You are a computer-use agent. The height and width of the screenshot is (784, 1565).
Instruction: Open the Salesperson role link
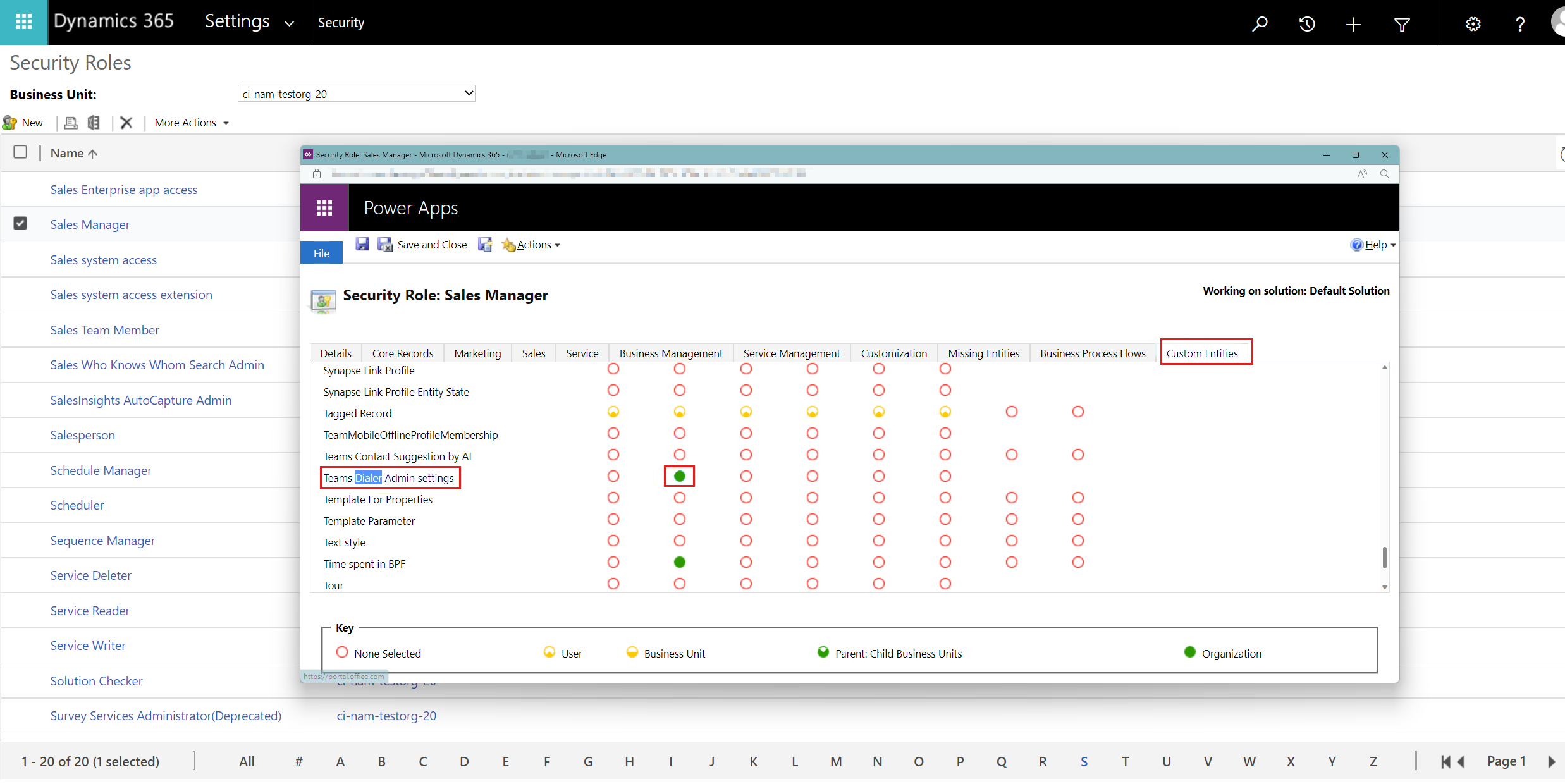pos(83,435)
